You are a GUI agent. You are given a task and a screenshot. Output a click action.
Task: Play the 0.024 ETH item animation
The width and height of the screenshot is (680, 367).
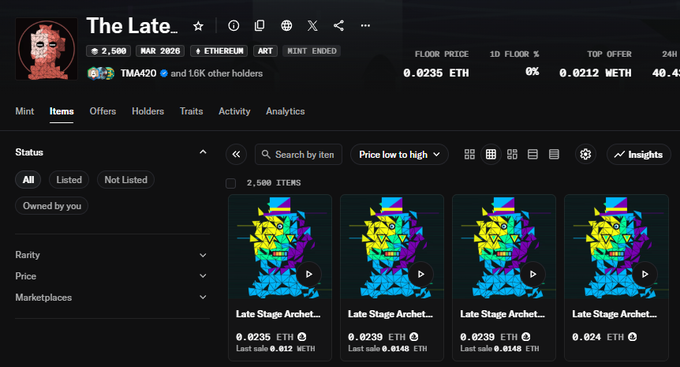[645, 274]
